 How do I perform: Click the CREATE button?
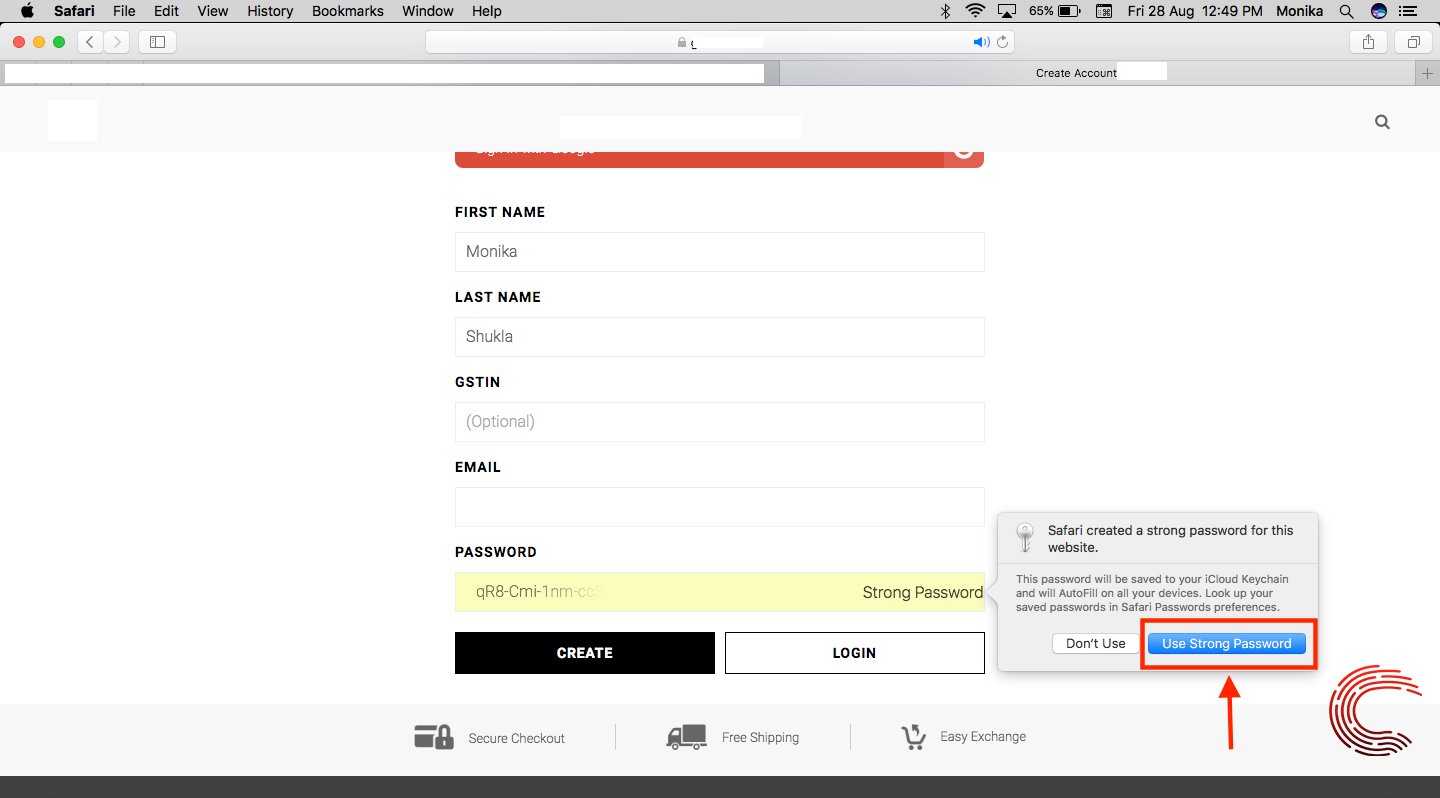[x=585, y=653]
